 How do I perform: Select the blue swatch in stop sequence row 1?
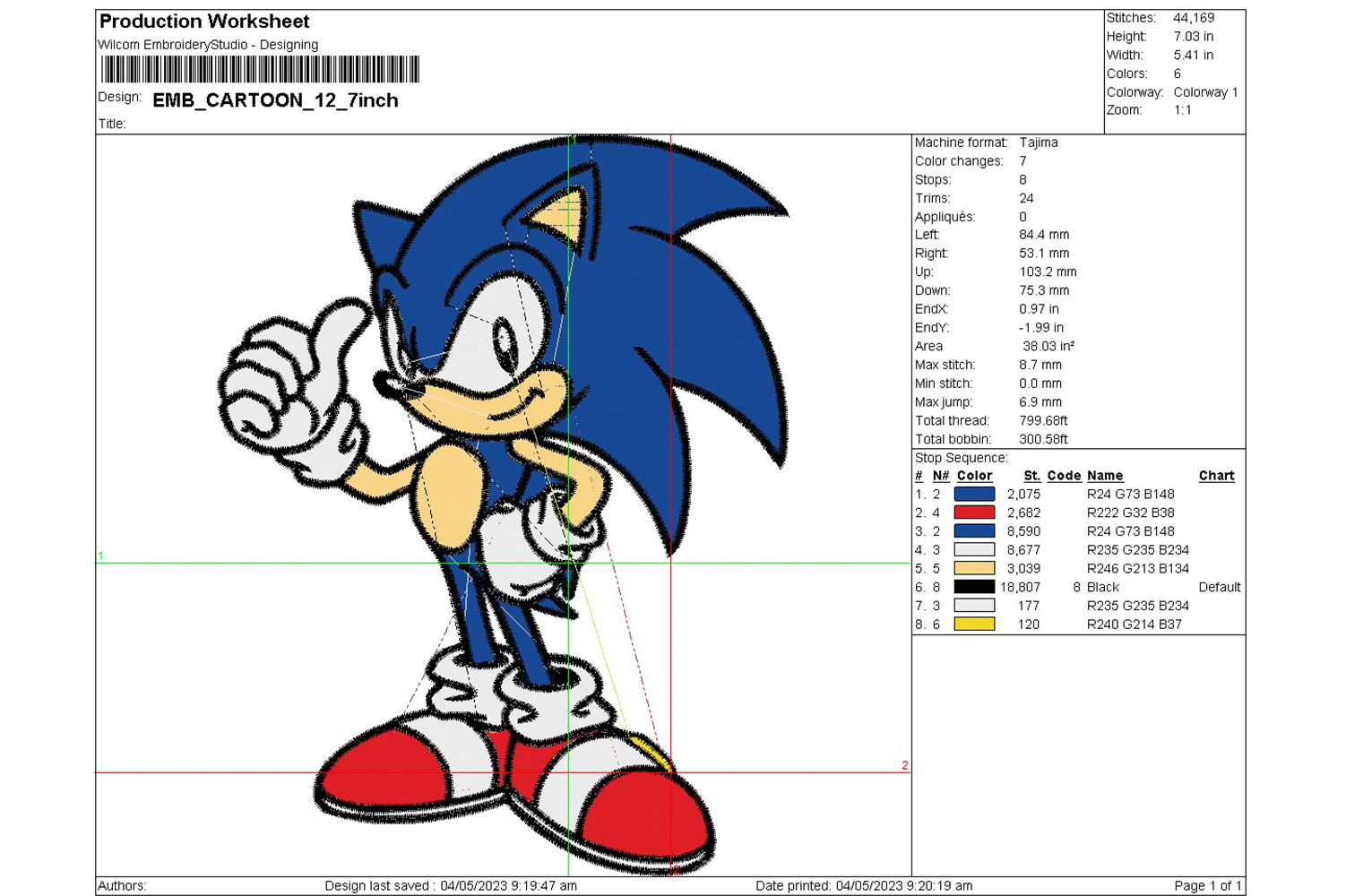click(x=974, y=494)
